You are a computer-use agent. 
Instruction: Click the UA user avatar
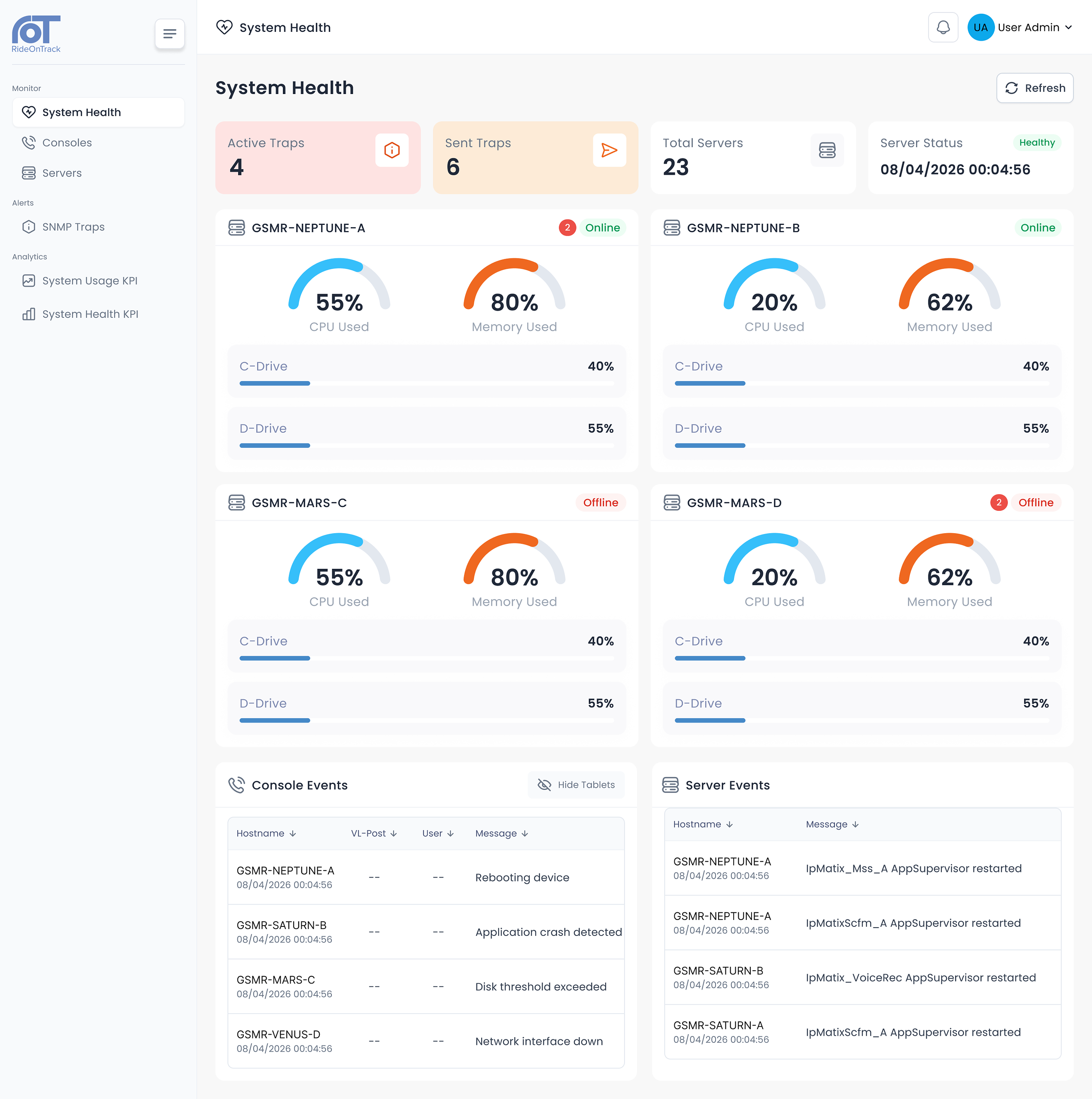tap(980, 27)
